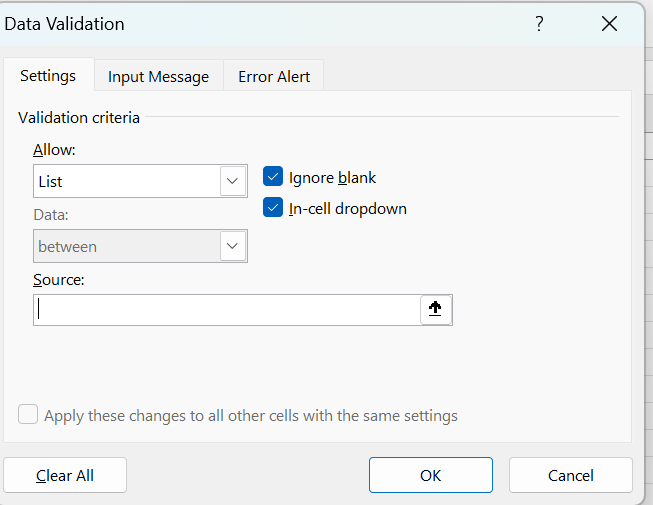The image size is (653, 505).
Task: Click the Clear All button
Action: click(65, 475)
